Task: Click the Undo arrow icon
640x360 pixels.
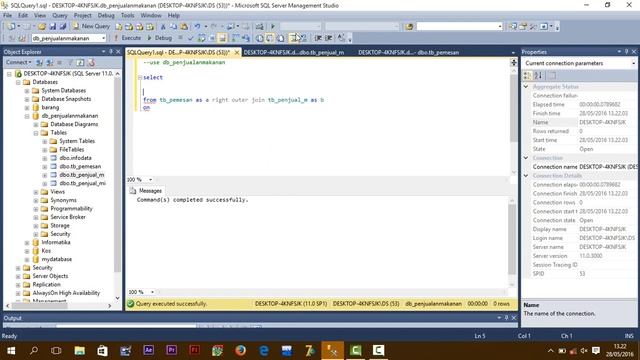Action: tap(197, 27)
